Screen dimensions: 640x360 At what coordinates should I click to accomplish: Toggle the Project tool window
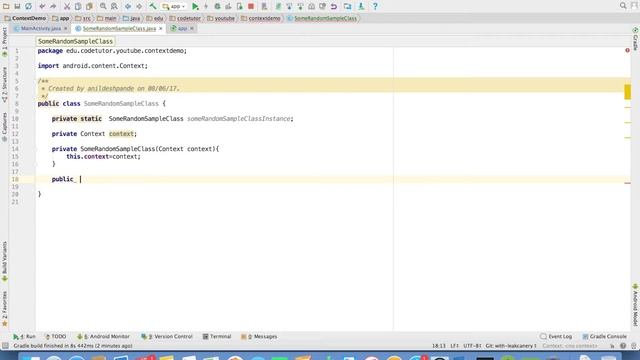click(x=4, y=42)
